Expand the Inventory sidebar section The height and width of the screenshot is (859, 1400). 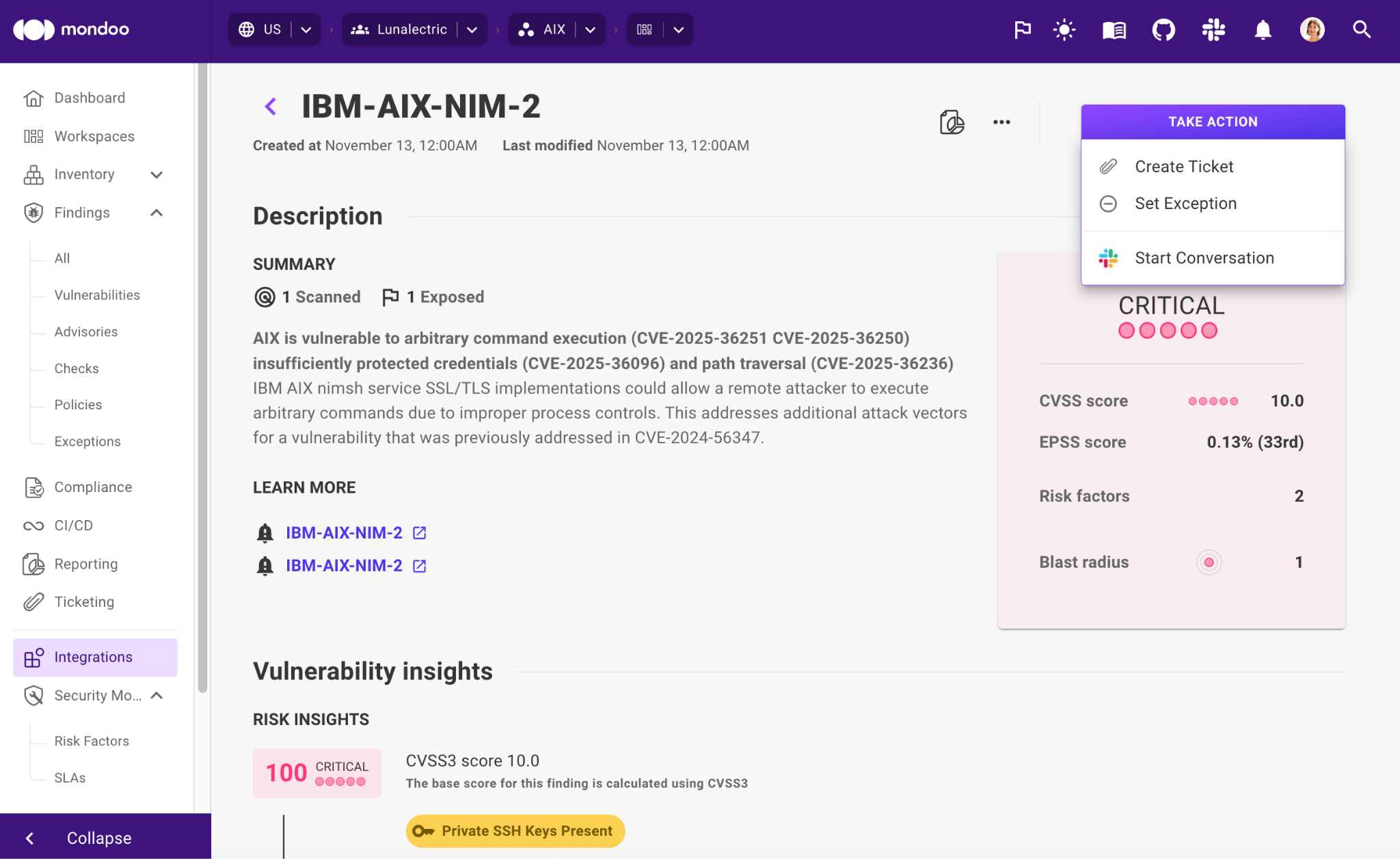click(x=157, y=174)
